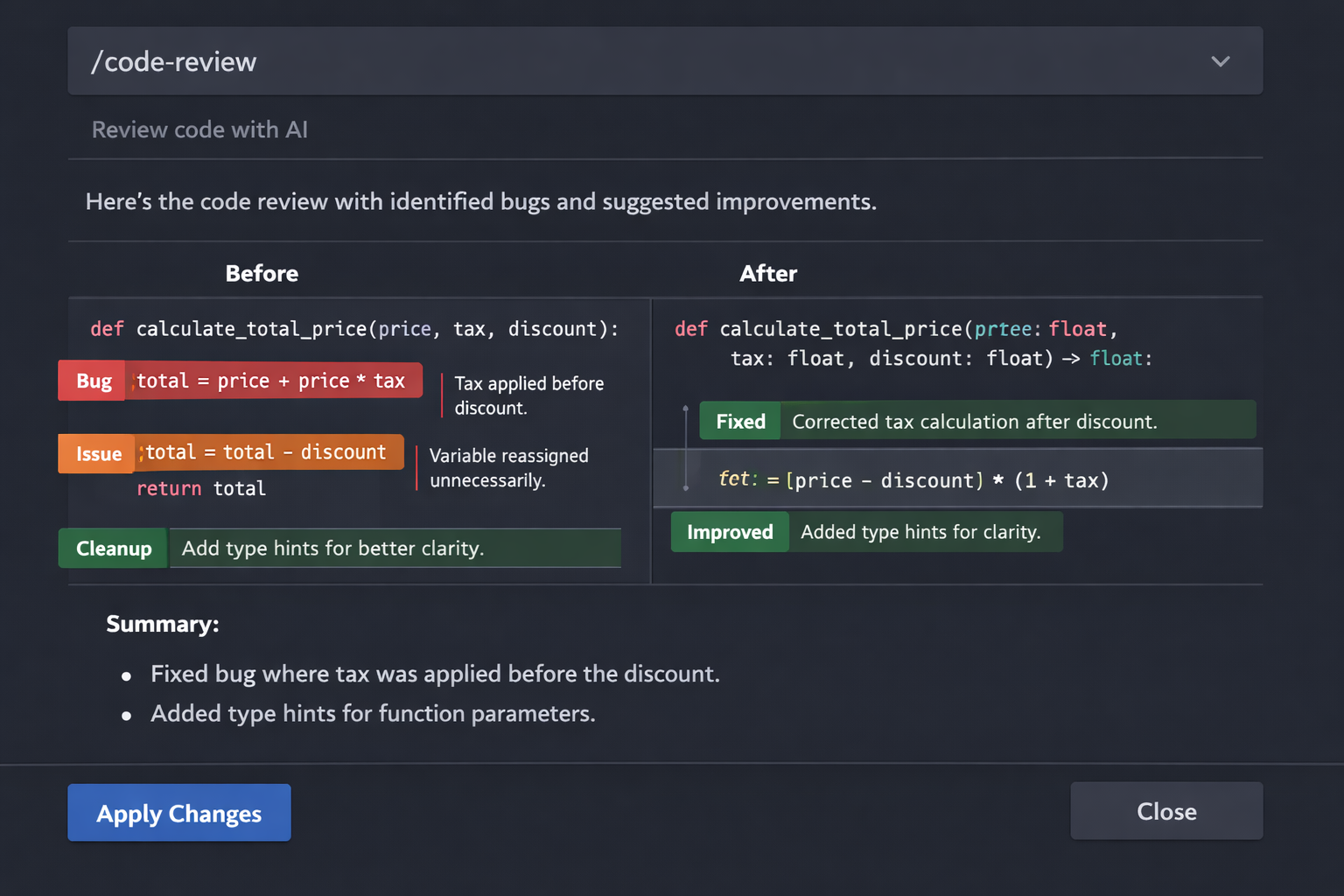This screenshot has width=1344, height=896.
Task: Click the /code-review command field
Action: click(x=665, y=61)
